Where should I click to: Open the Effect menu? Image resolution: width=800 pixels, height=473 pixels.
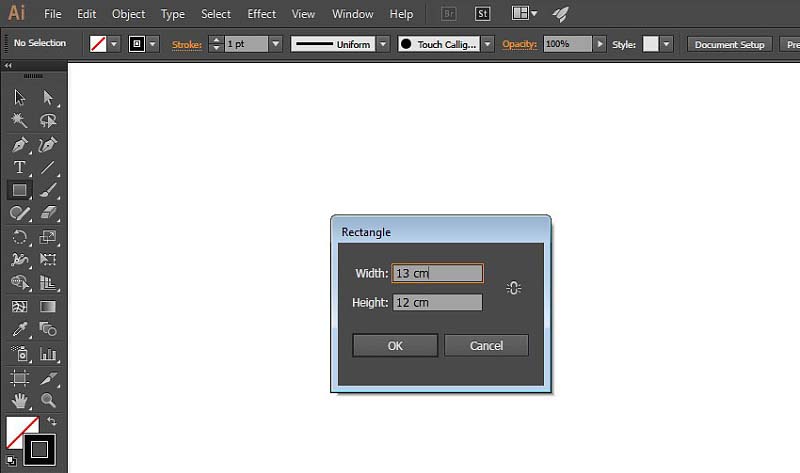[262, 14]
